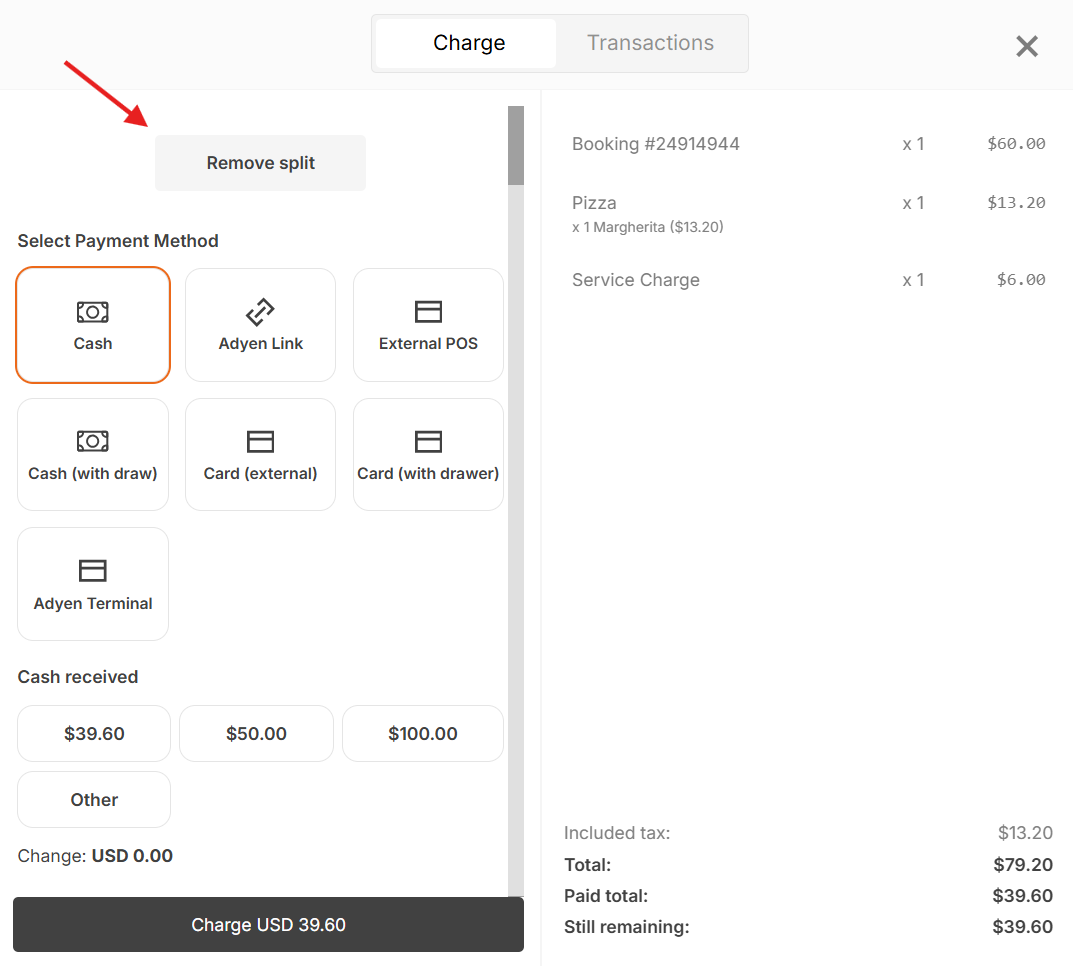Image resolution: width=1073 pixels, height=966 pixels.
Task: Close the charge dialog with X
Action: coord(1026,47)
